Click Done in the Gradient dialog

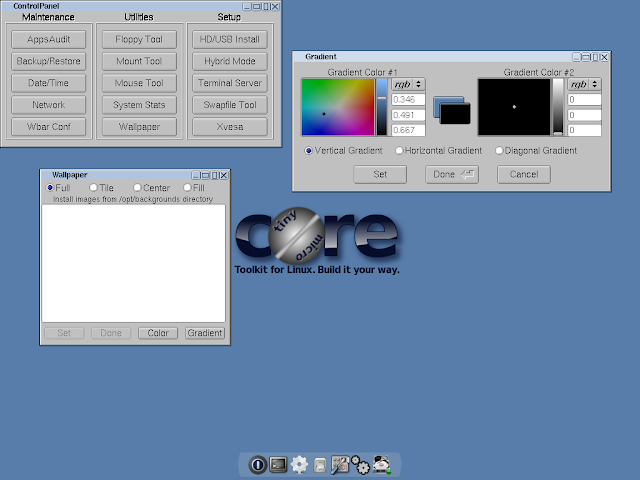pos(452,174)
